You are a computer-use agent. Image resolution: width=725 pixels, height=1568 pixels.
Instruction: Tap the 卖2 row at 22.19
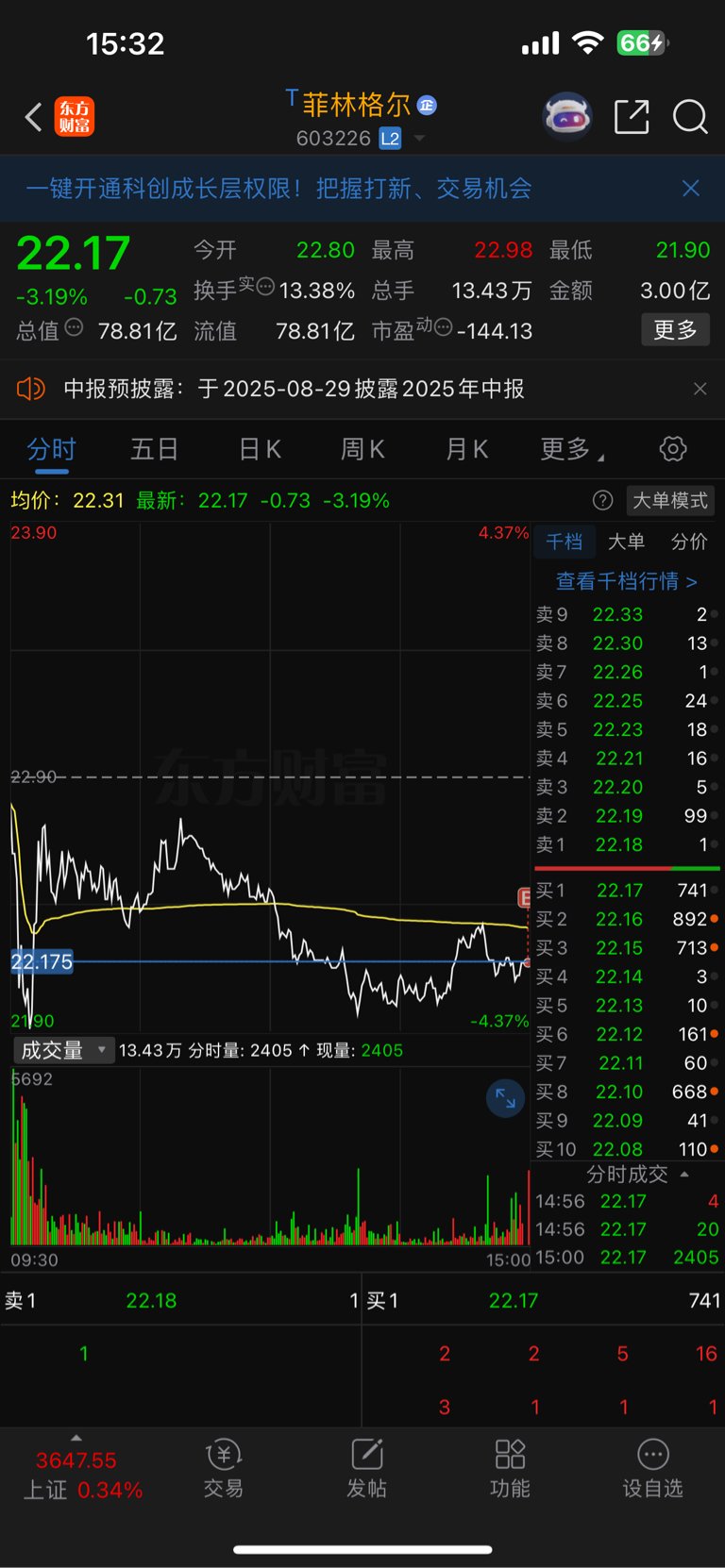627,816
